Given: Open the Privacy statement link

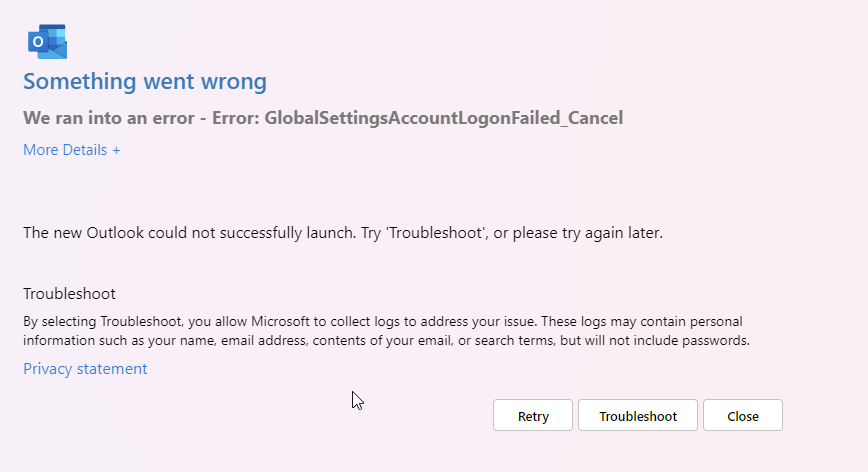Looking at the screenshot, I should (85, 369).
